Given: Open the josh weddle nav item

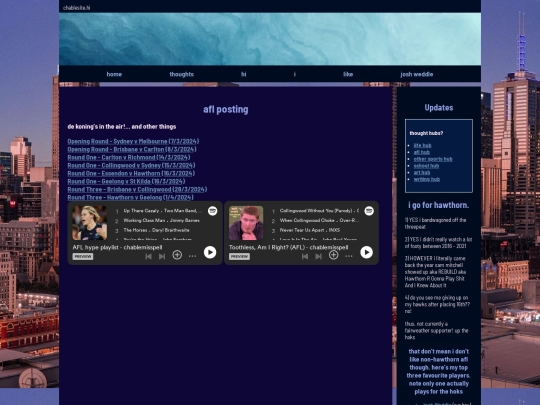Looking at the screenshot, I should (x=416, y=74).
